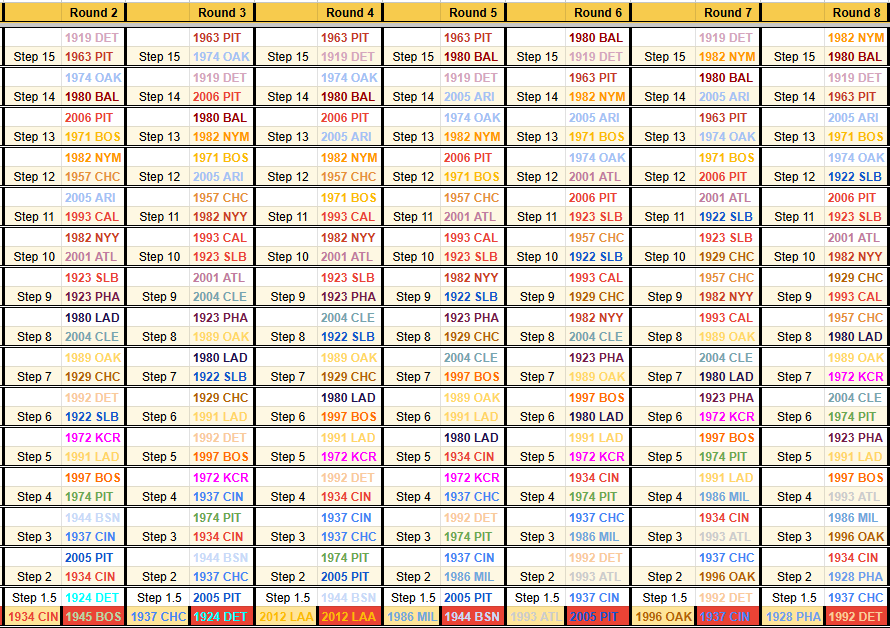The height and width of the screenshot is (628, 890).
Task: Select the Round 8 header cell
Action: (x=857, y=12)
